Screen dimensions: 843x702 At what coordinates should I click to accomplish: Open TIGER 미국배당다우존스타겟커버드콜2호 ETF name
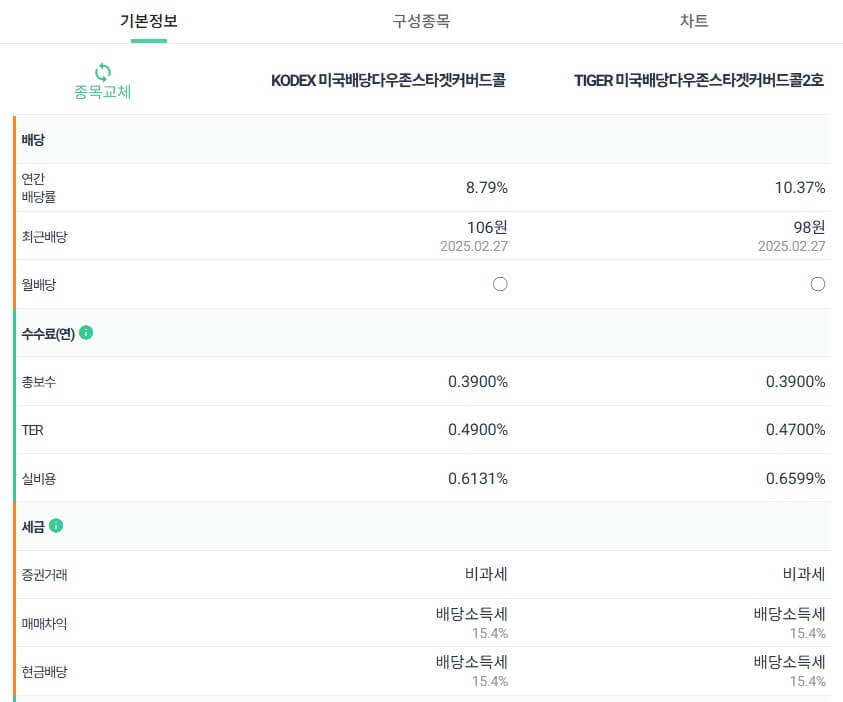(x=699, y=80)
